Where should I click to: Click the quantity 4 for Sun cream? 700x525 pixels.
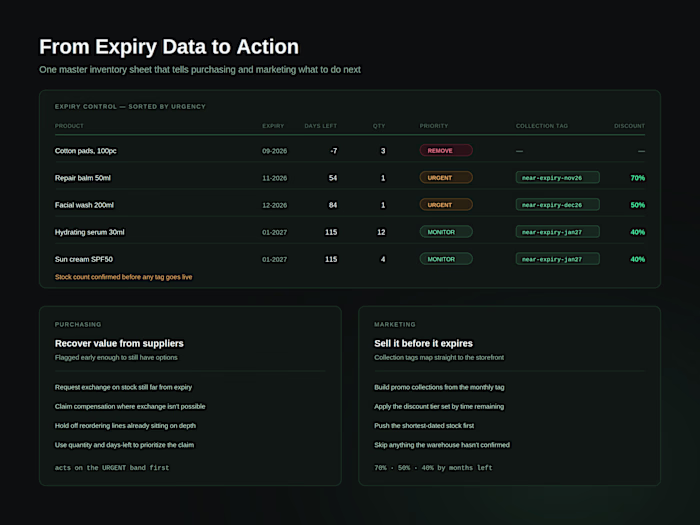pyautogui.click(x=383, y=259)
